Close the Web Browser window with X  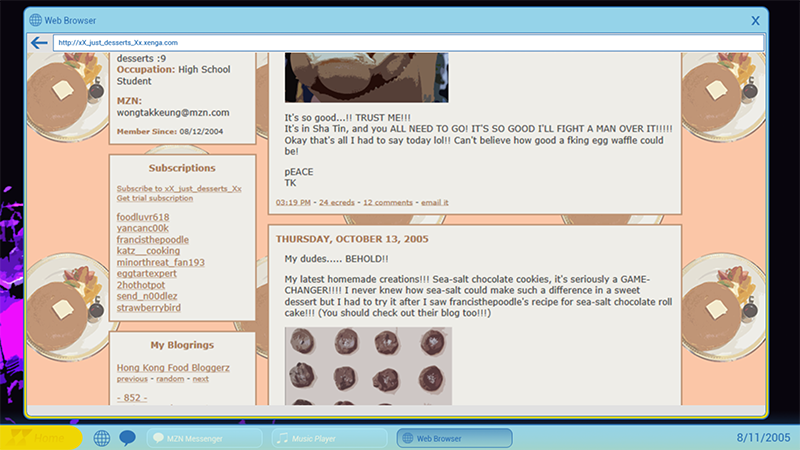pyautogui.click(x=755, y=20)
